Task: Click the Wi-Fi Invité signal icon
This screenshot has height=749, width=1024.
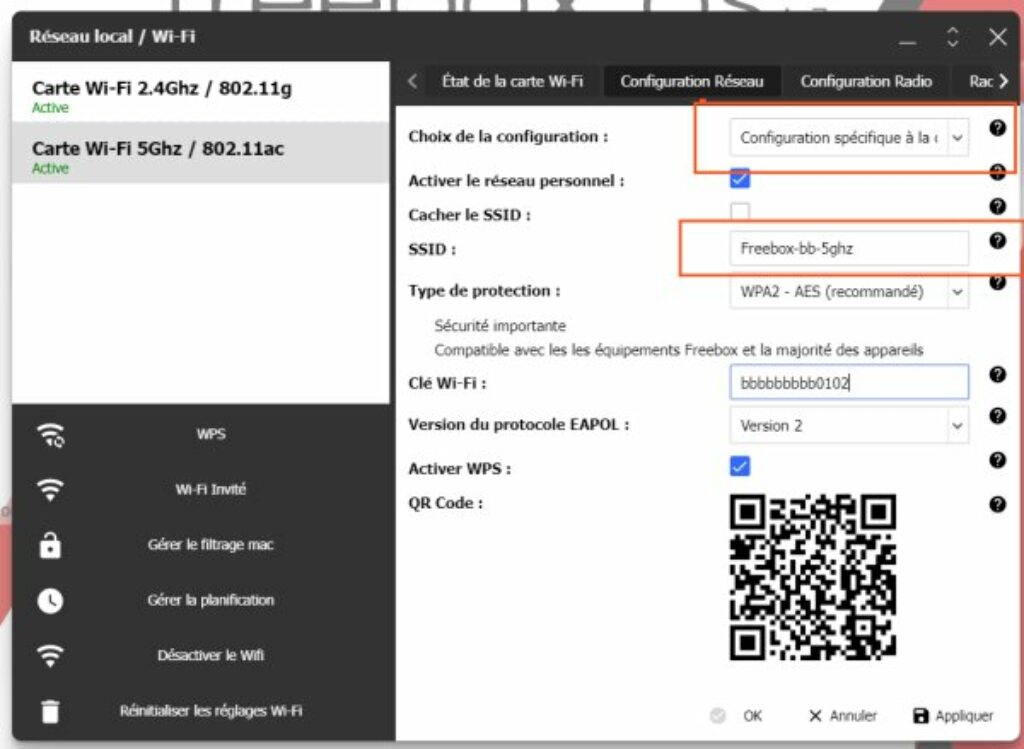Action: point(50,490)
